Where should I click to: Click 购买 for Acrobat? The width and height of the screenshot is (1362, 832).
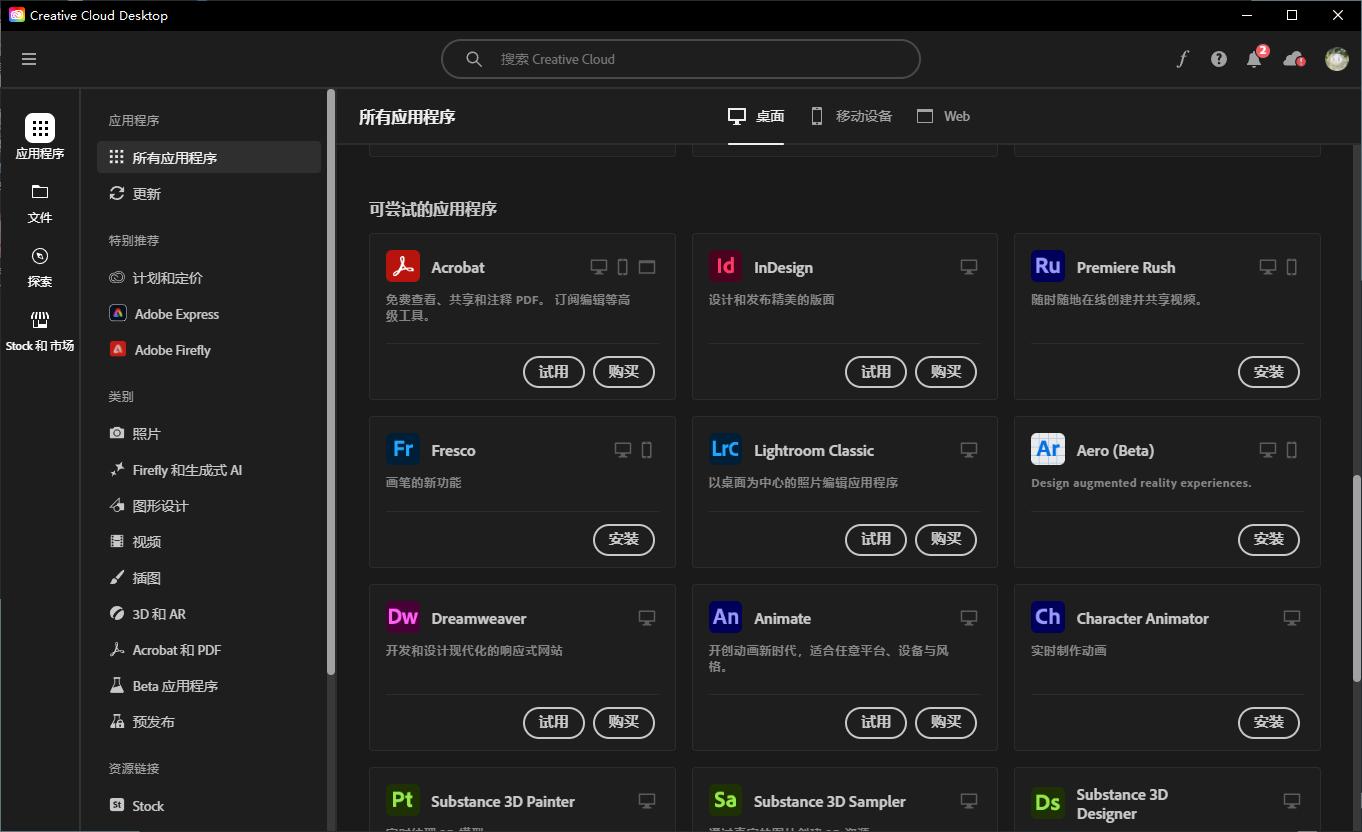(x=623, y=371)
